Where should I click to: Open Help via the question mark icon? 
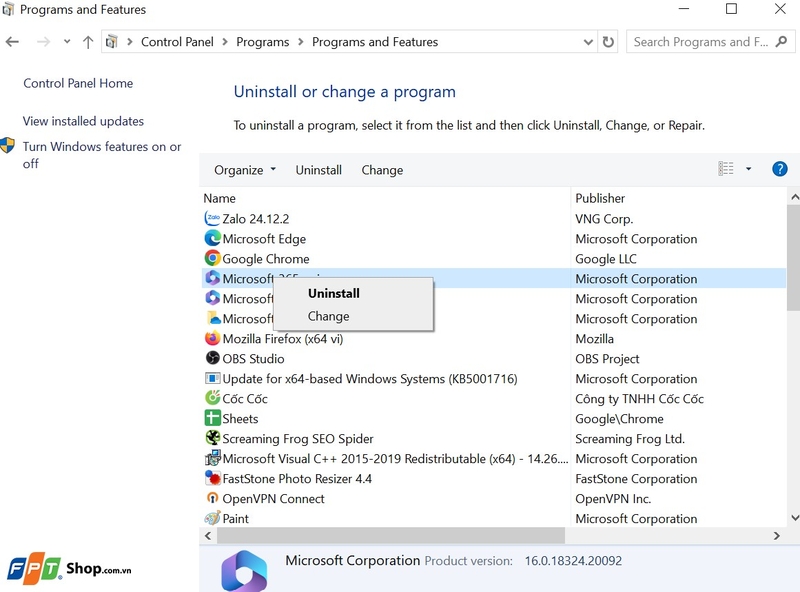[x=779, y=168]
